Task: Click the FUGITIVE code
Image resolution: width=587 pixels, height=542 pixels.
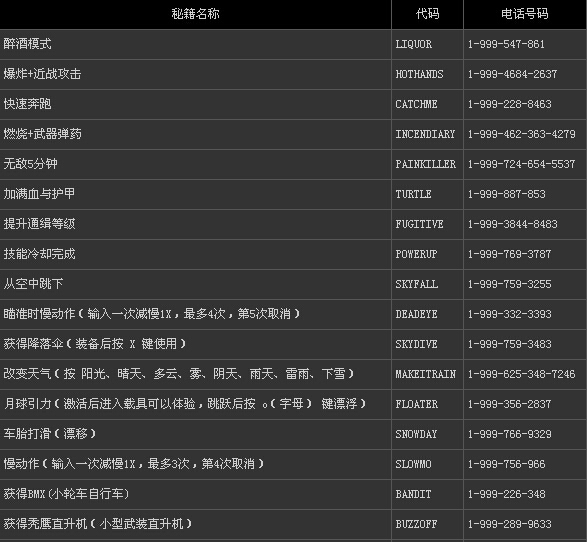Action: click(419, 224)
